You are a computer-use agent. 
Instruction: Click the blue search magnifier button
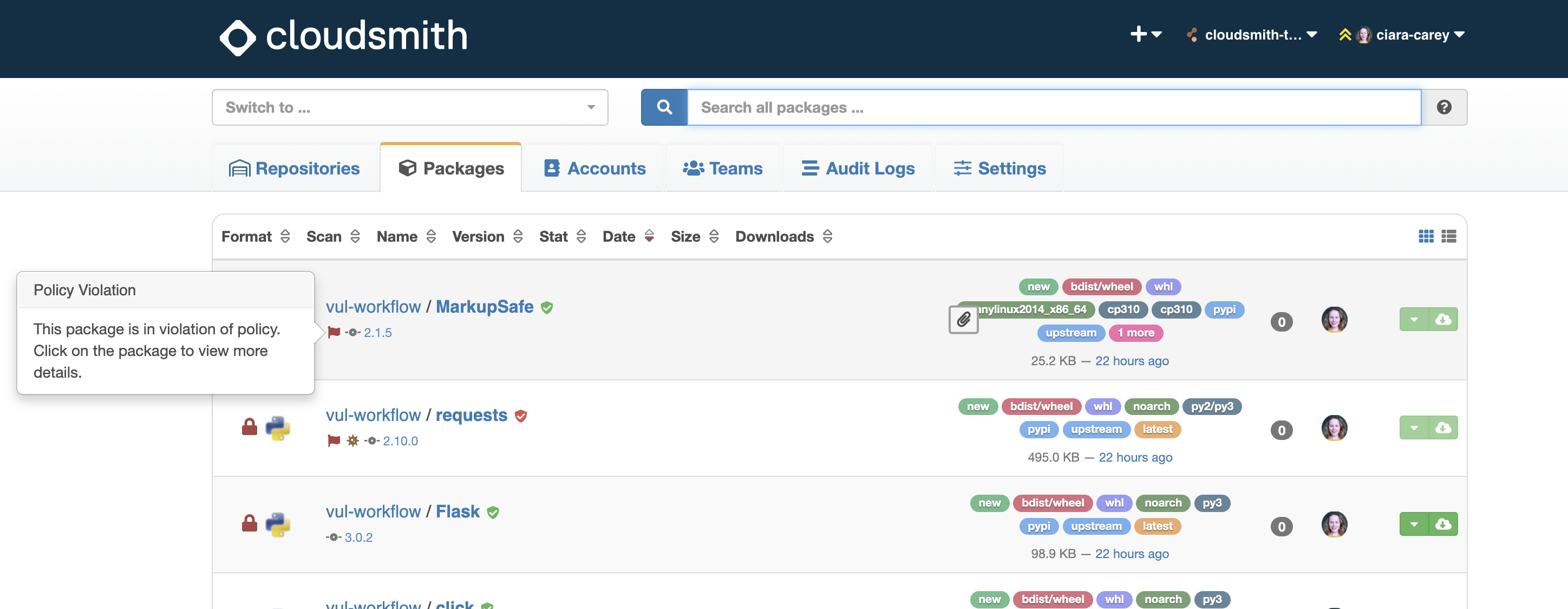click(664, 107)
